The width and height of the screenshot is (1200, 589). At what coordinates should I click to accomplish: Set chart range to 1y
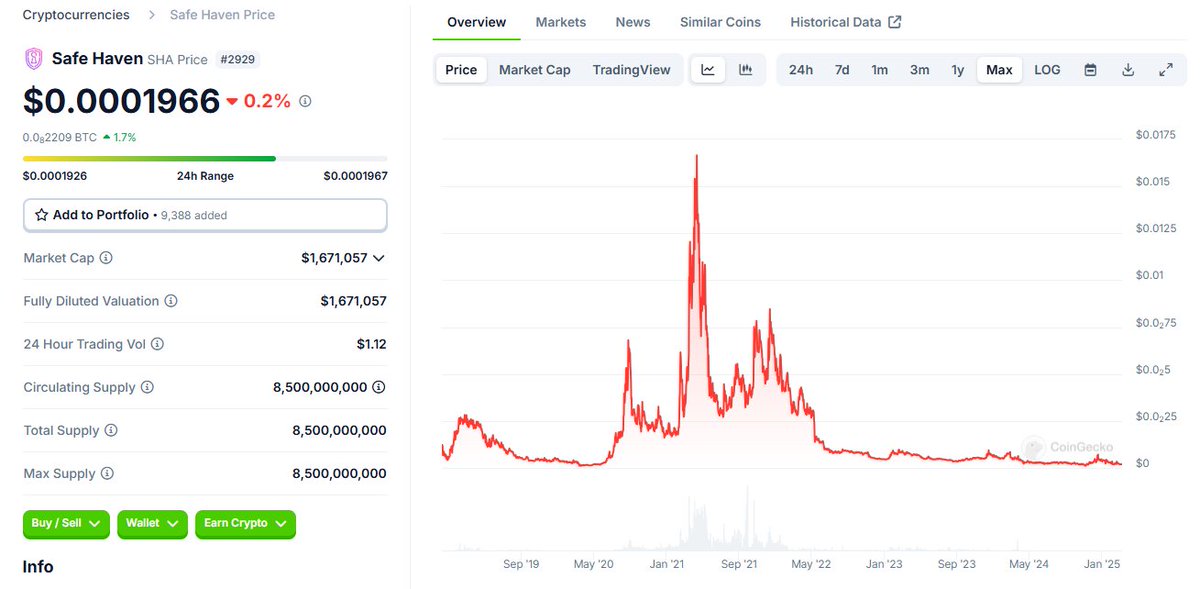point(958,69)
